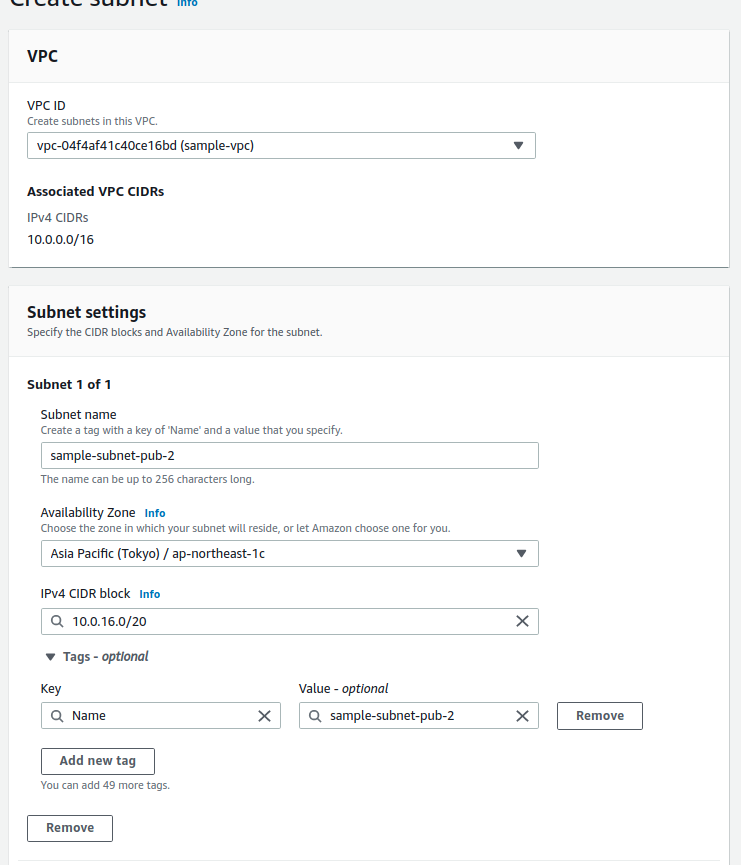The image size is (741, 865).
Task: Collapse the Tags optional section
Action: click(x=50, y=657)
